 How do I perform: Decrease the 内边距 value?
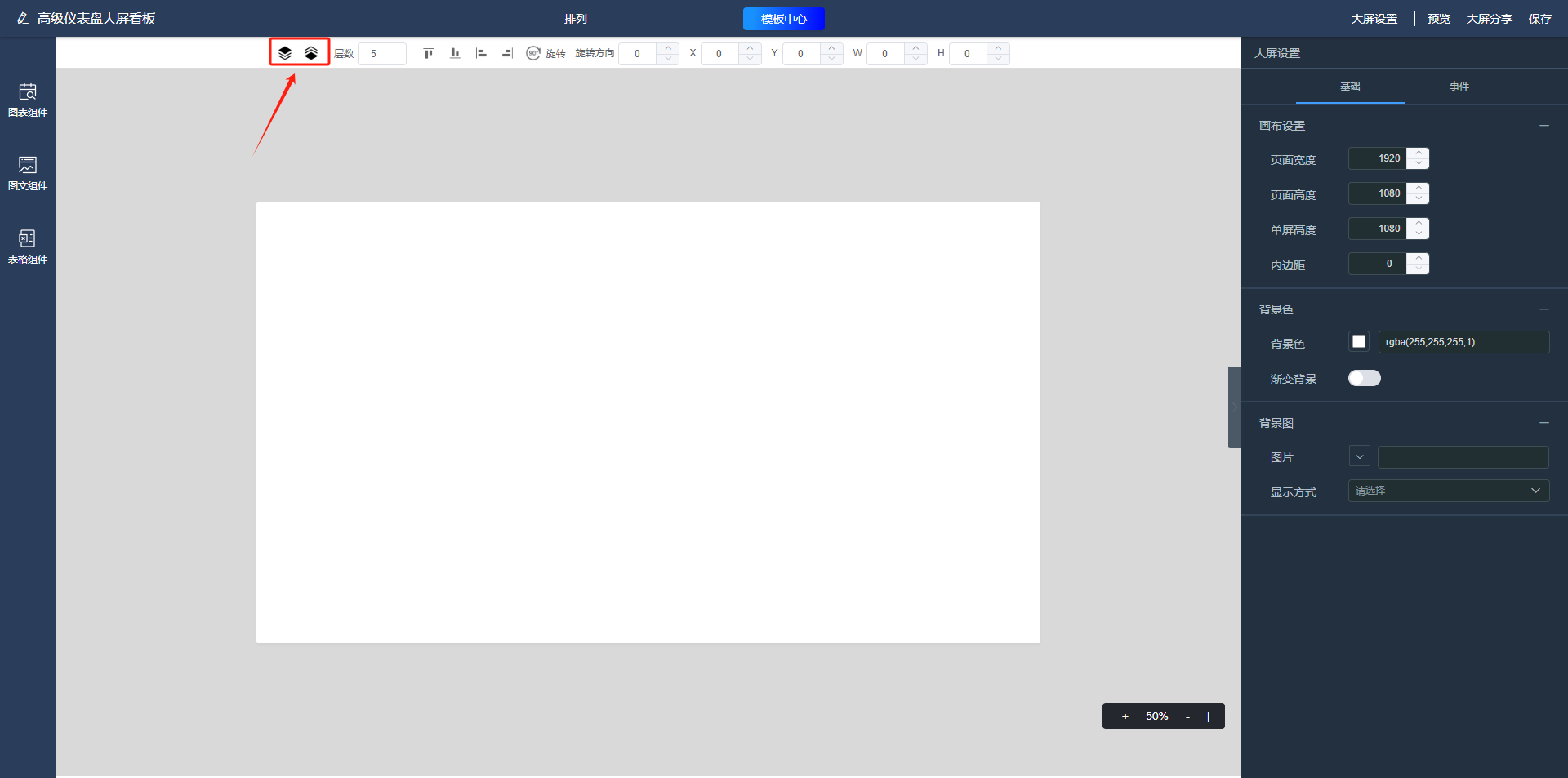click(1419, 269)
